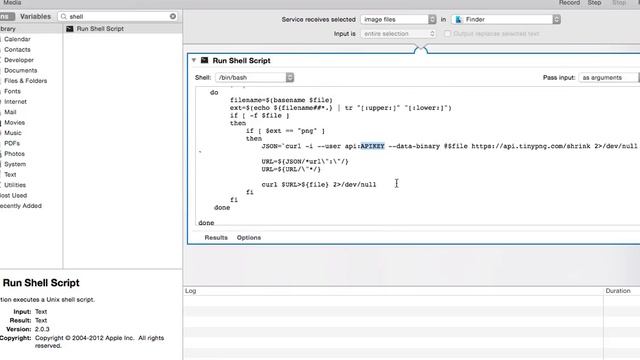The width and height of the screenshot is (640, 360).
Task: Open the 'image files' service input dropdown
Action: pyautogui.click(x=398, y=20)
